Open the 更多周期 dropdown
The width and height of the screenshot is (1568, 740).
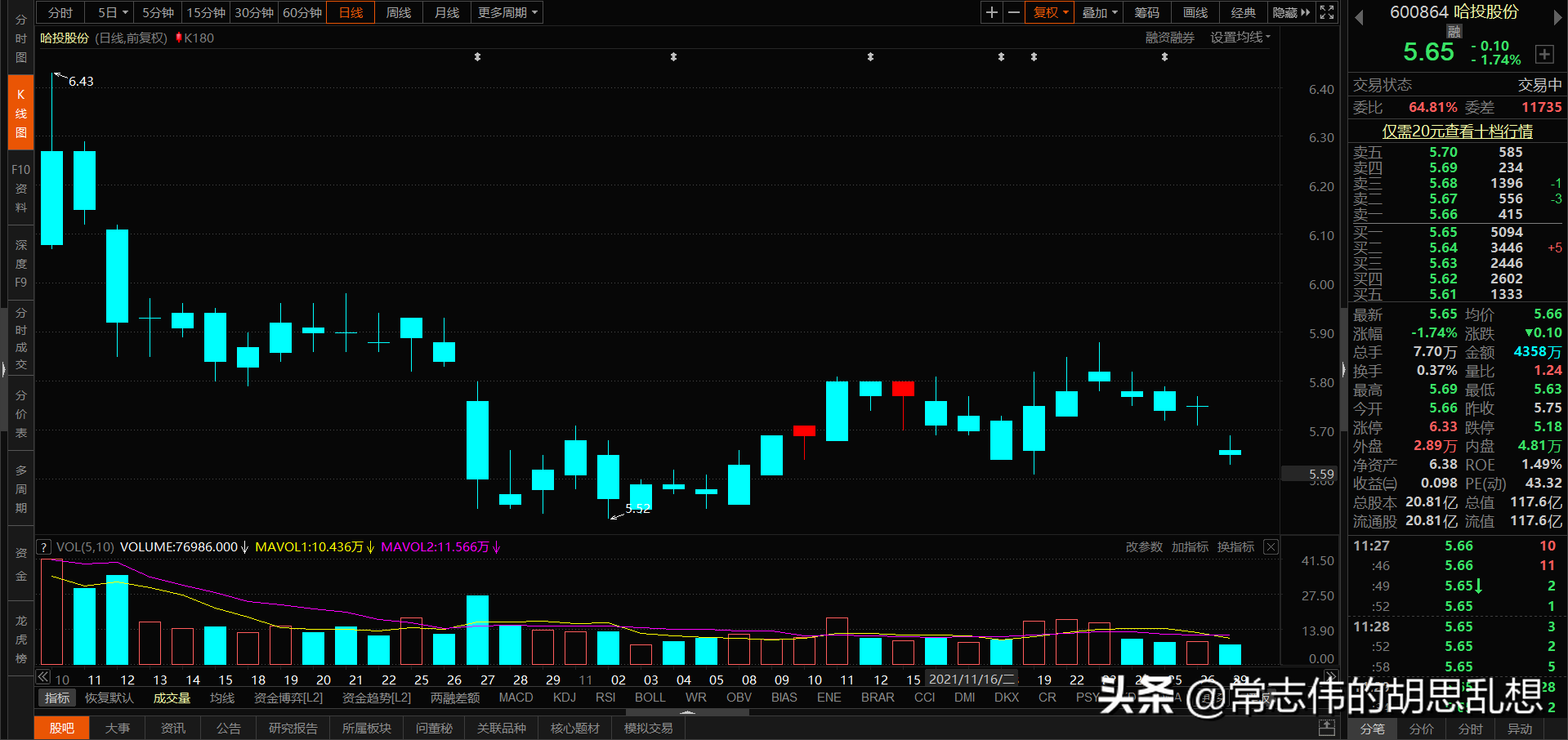(x=506, y=12)
